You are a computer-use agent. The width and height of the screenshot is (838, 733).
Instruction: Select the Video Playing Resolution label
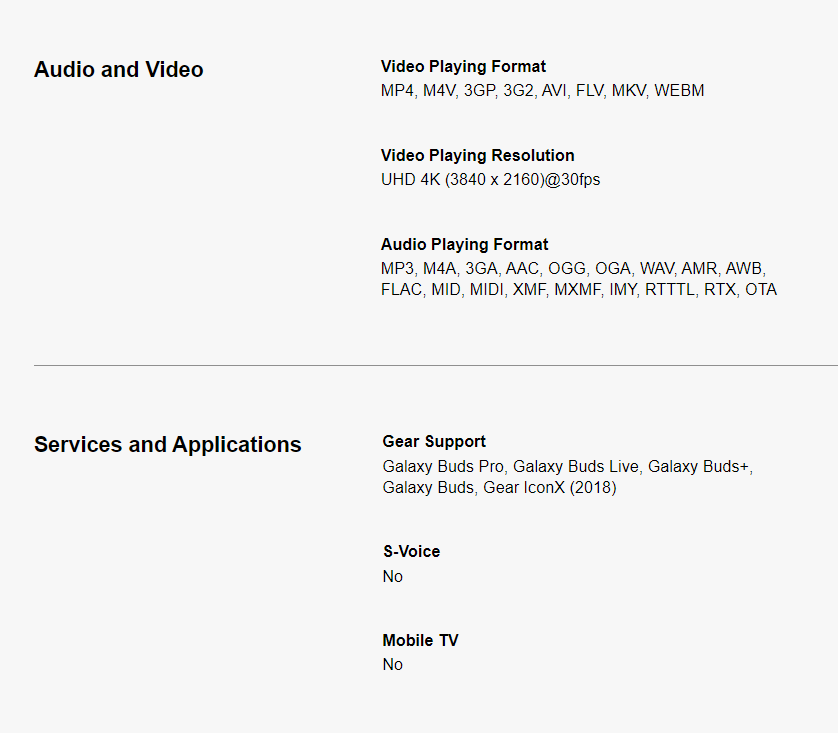point(477,156)
